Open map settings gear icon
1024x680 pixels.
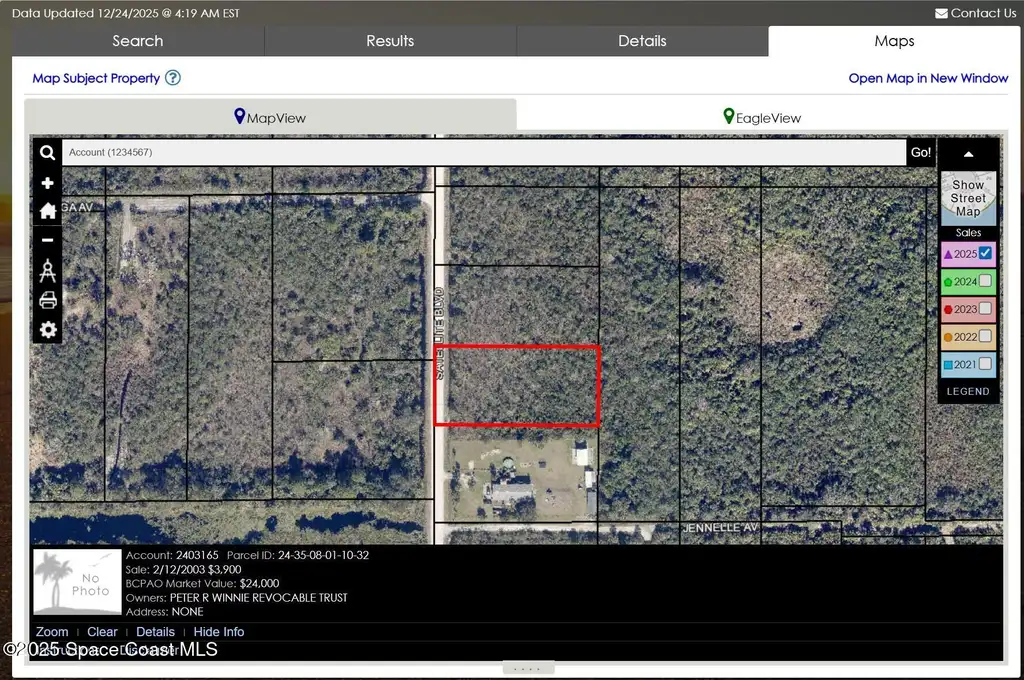point(48,329)
